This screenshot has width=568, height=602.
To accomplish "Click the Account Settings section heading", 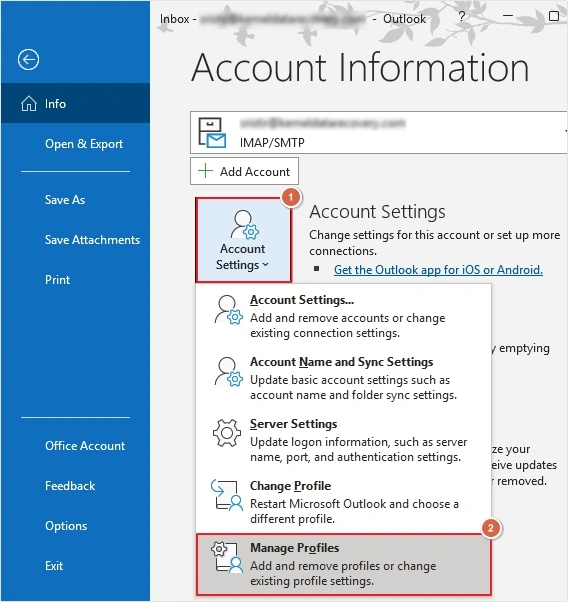I will (x=377, y=212).
